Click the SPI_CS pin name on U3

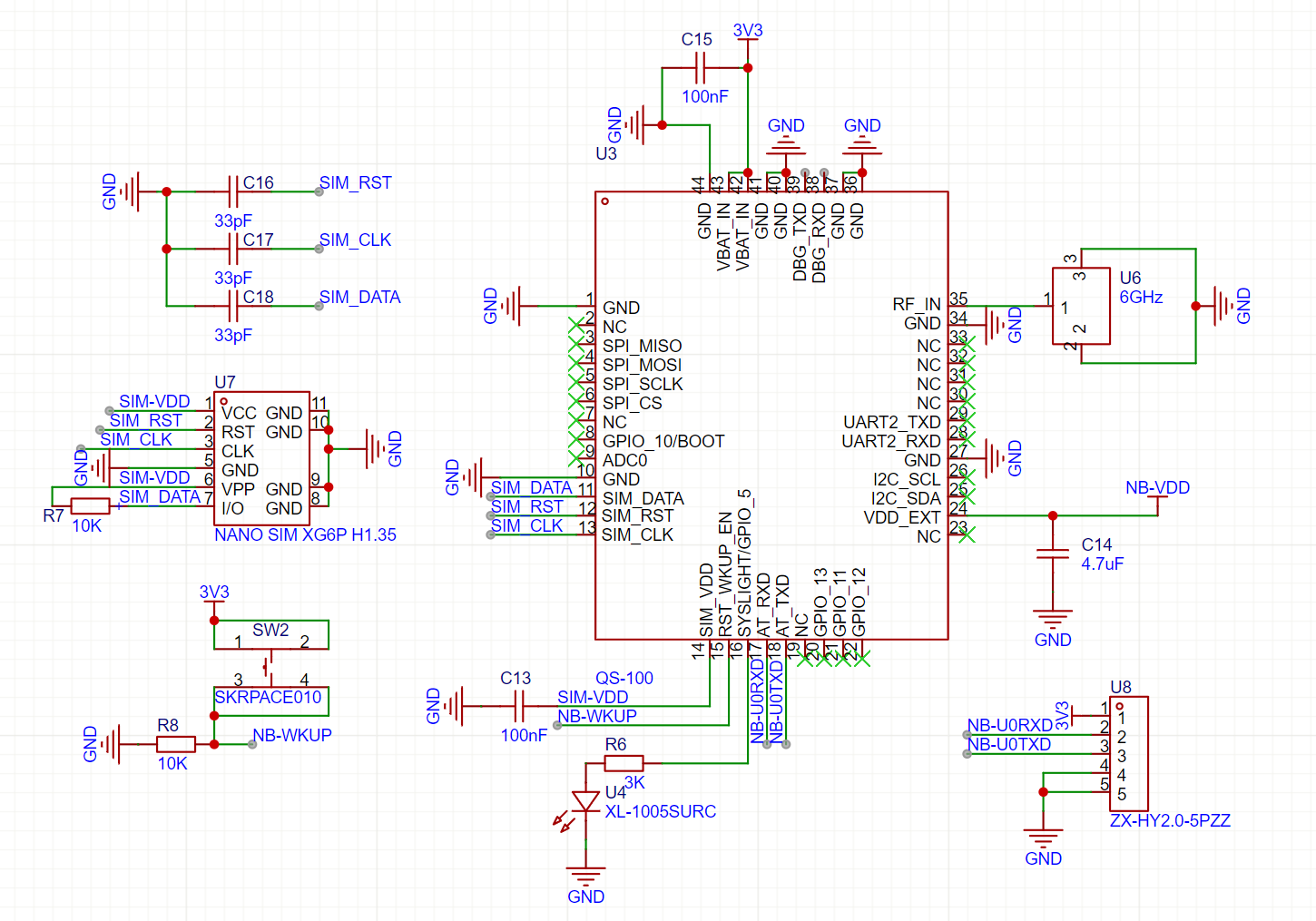(x=632, y=403)
